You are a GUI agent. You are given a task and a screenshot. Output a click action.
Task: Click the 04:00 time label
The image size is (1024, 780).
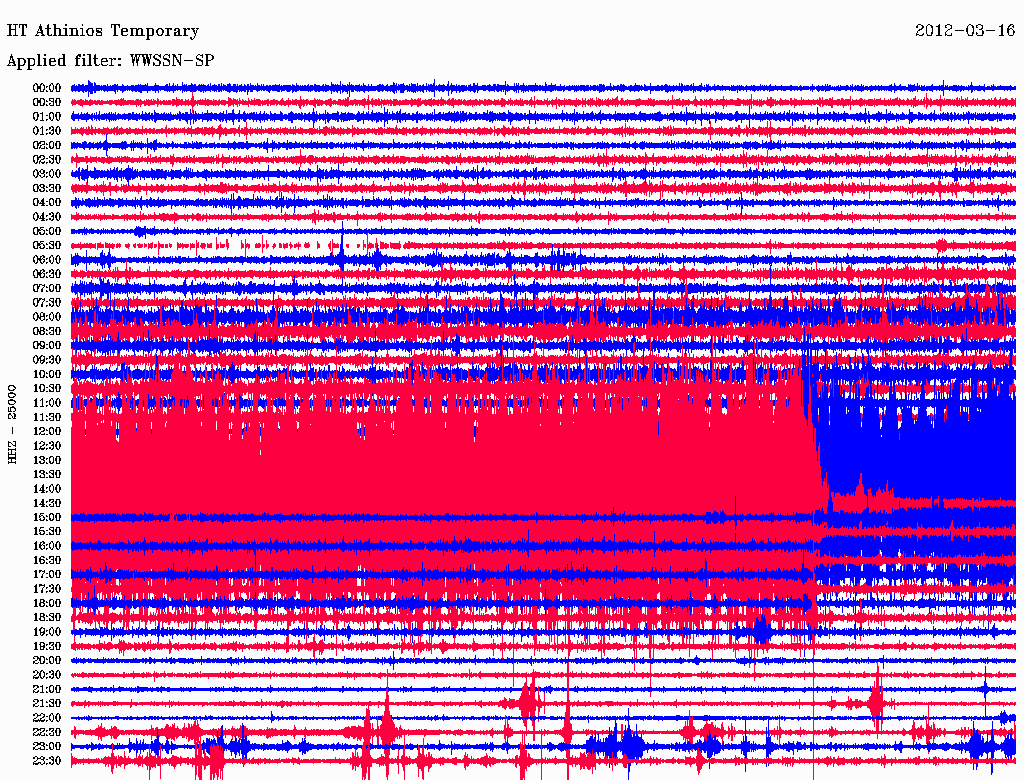point(47,203)
